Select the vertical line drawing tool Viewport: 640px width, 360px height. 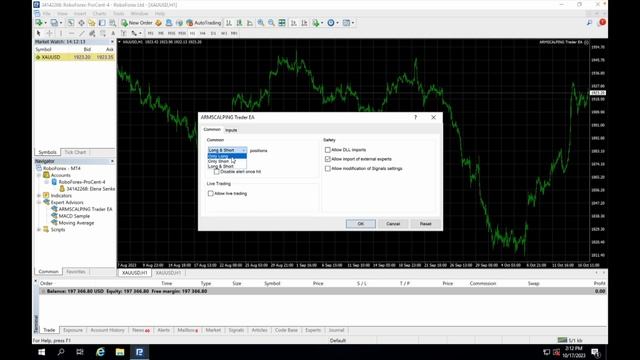[60, 33]
